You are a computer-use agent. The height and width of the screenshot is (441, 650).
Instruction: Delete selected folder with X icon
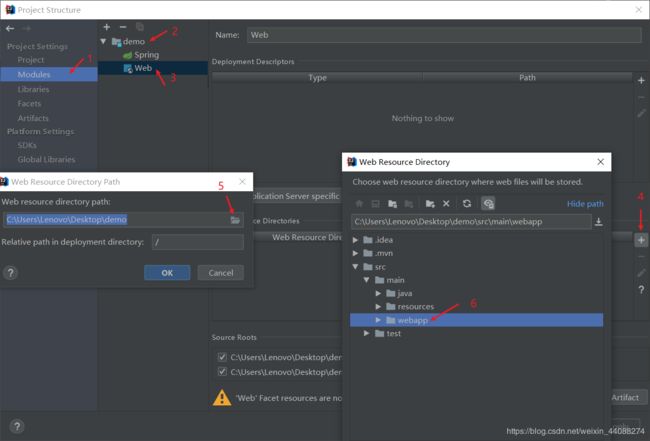tap(446, 204)
